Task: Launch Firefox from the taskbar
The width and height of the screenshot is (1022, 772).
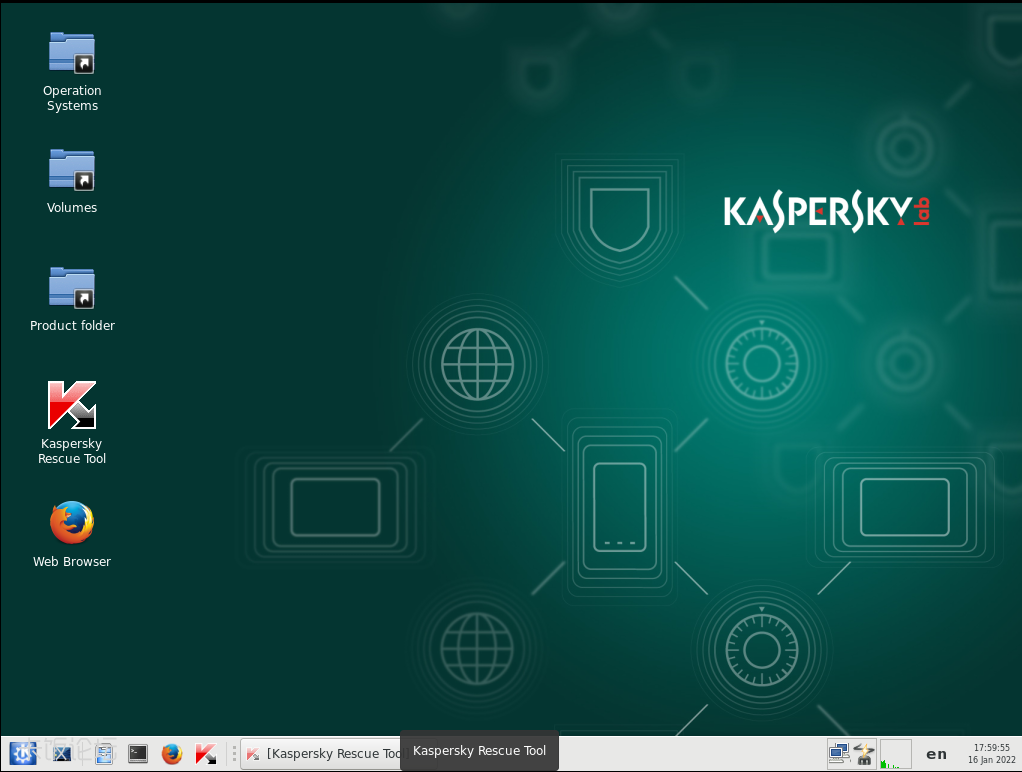Action: (171, 753)
